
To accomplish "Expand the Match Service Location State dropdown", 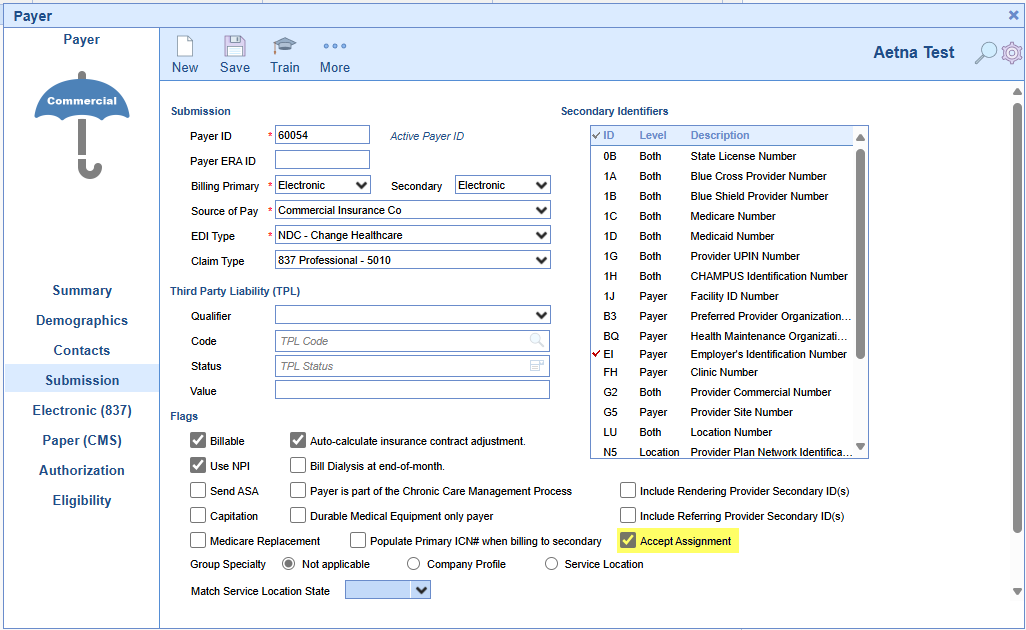I will [x=421, y=591].
